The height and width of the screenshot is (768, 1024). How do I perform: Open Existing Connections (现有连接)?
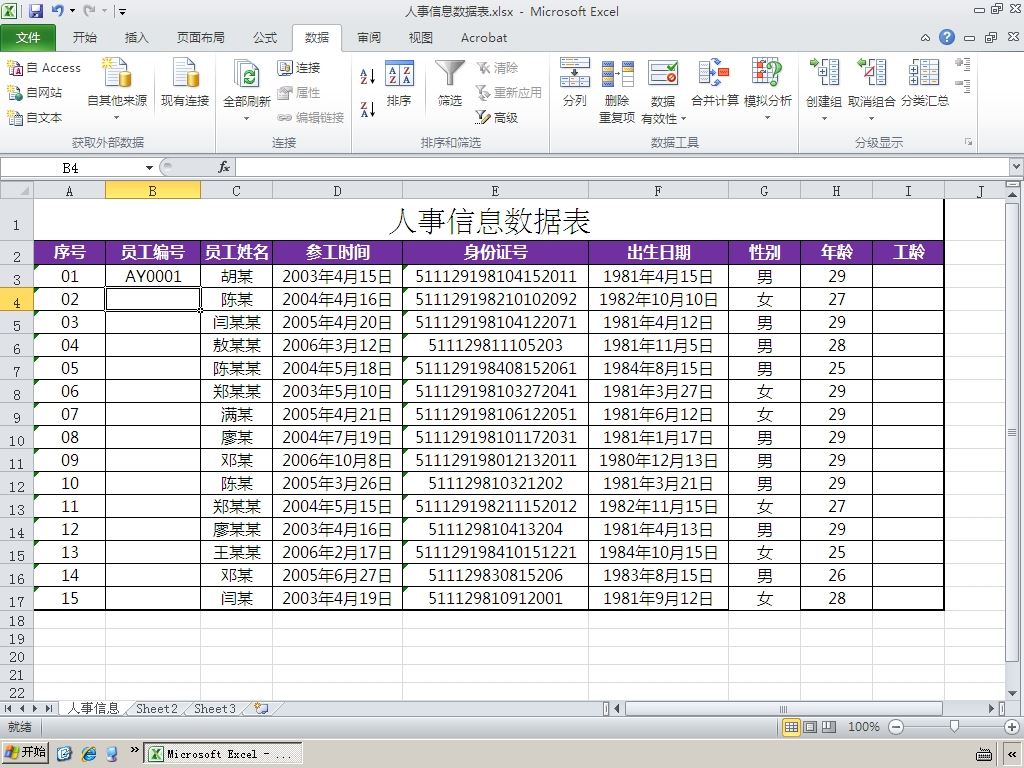click(185, 82)
